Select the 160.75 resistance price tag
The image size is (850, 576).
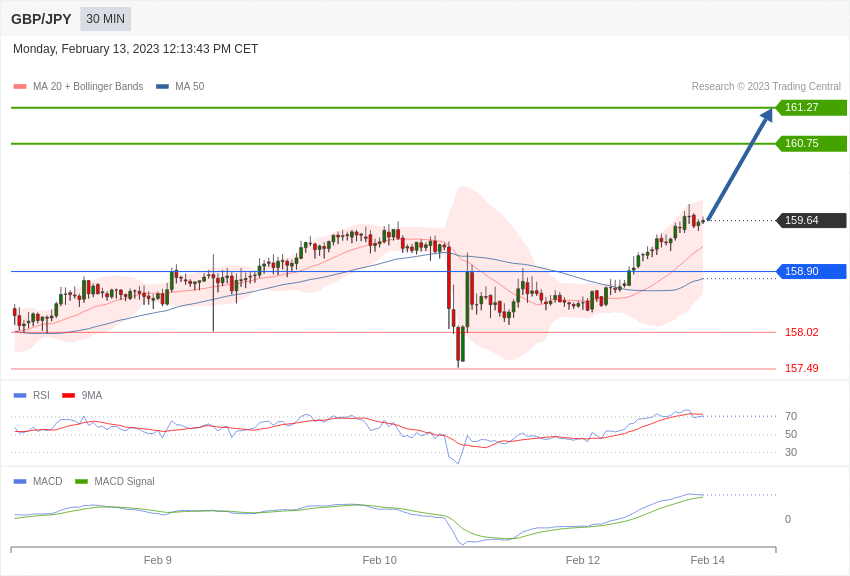(x=812, y=144)
